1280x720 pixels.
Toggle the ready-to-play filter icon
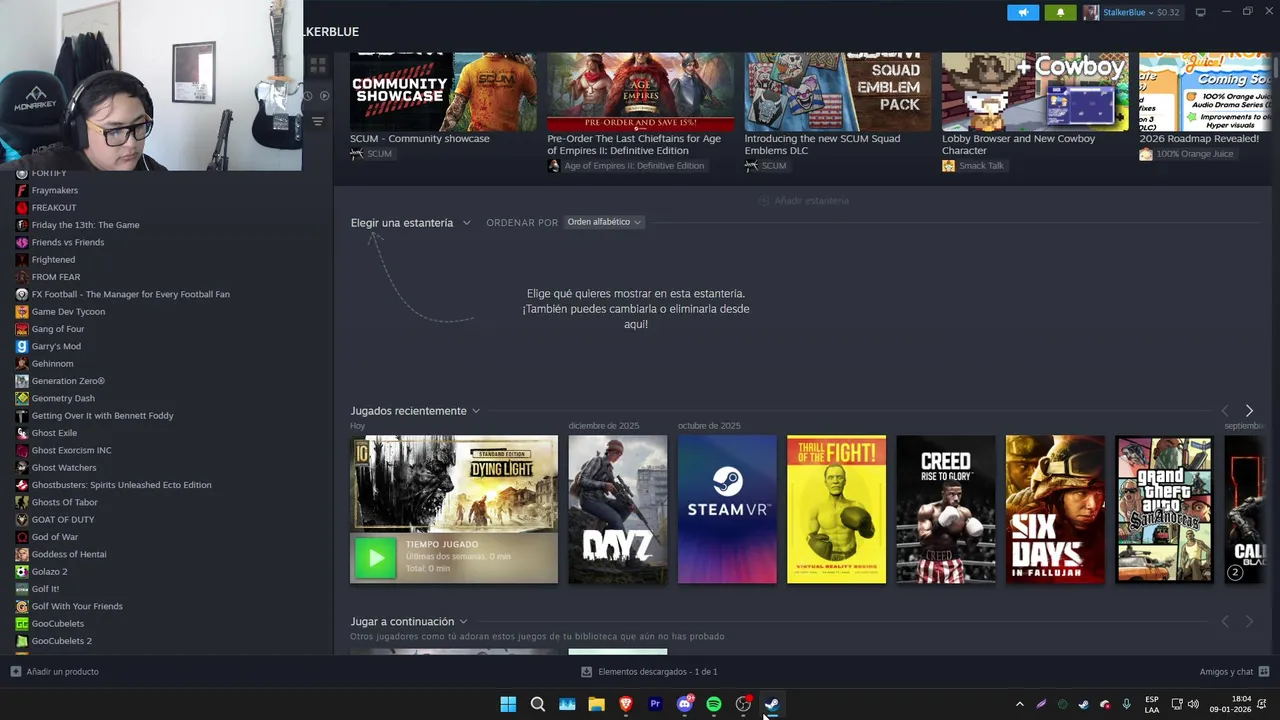click(x=324, y=96)
